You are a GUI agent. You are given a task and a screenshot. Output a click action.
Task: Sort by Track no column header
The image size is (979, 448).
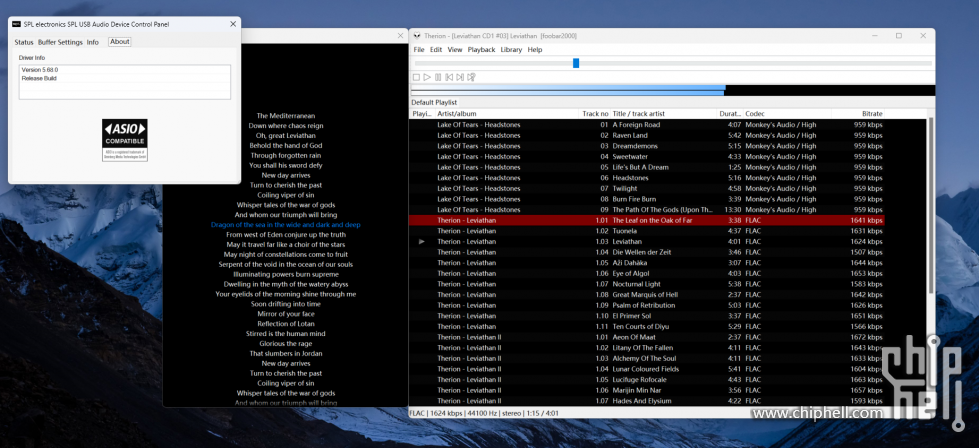click(596, 114)
